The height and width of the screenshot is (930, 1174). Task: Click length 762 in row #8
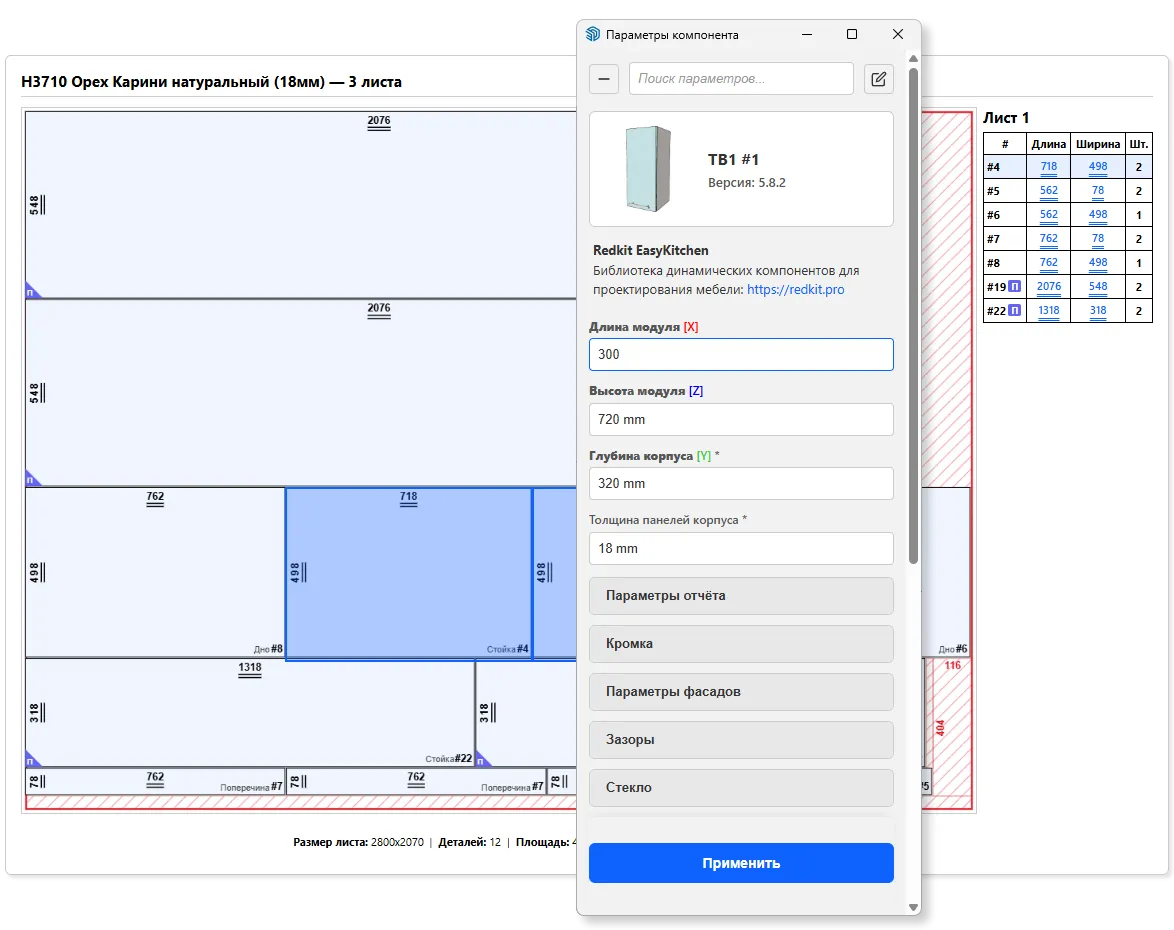coord(1048,263)
